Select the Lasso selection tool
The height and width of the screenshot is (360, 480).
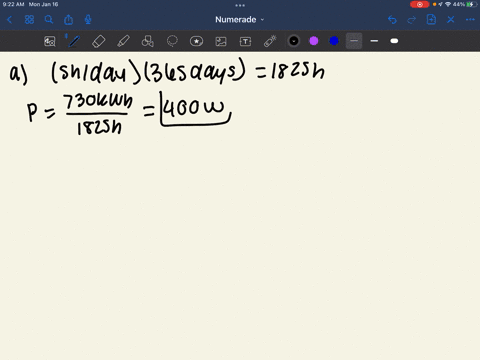(172, 41)
